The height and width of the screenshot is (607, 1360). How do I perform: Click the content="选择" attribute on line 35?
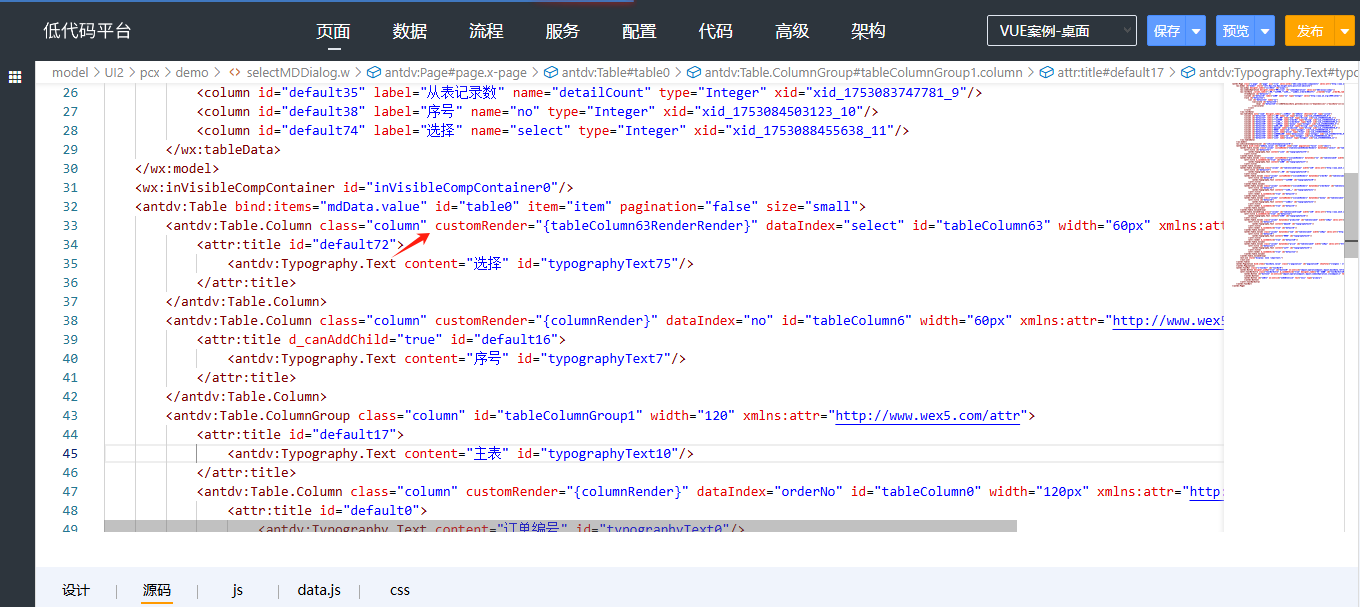click(x=458, y=263)
